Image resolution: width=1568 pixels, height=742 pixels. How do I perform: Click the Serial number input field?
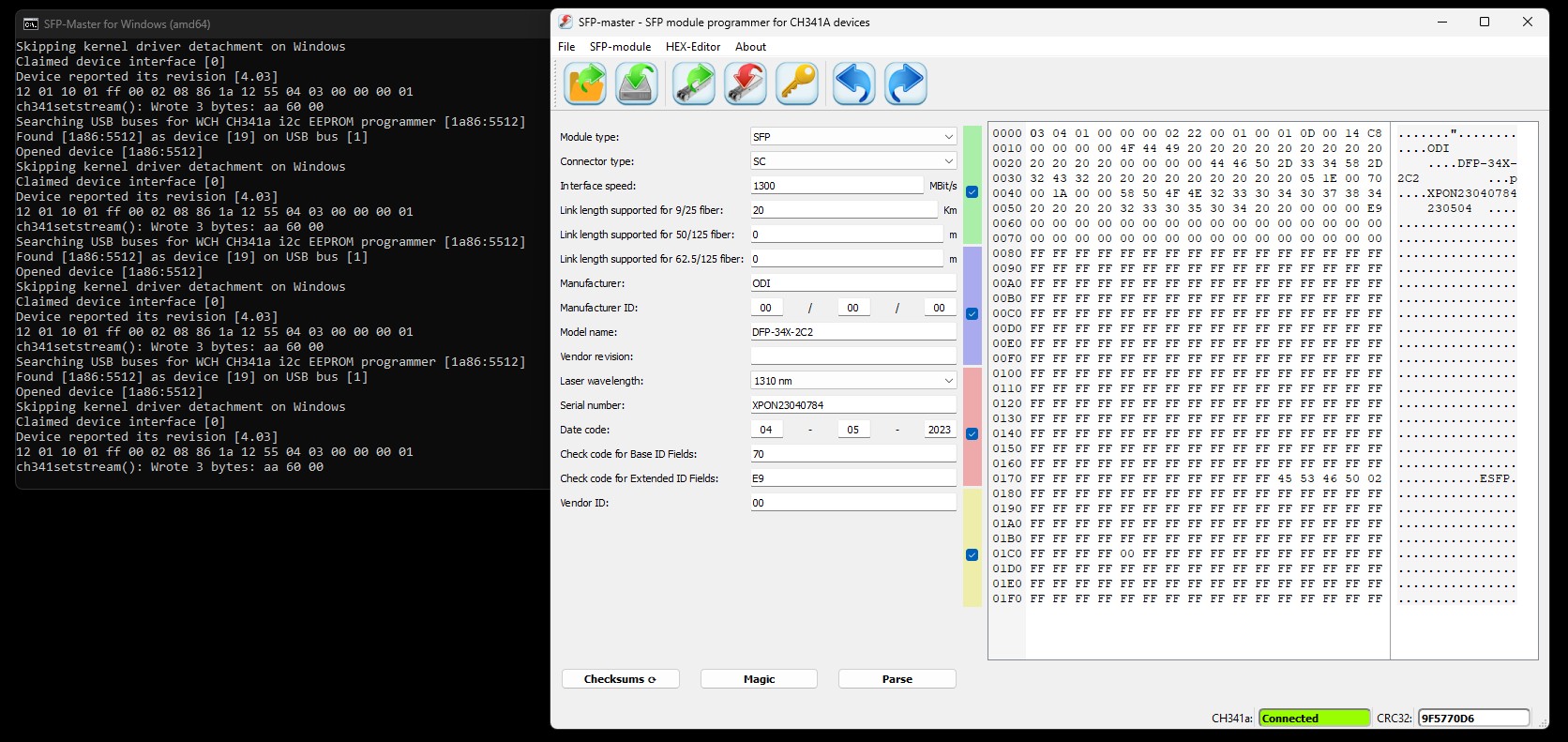(852, 405)
